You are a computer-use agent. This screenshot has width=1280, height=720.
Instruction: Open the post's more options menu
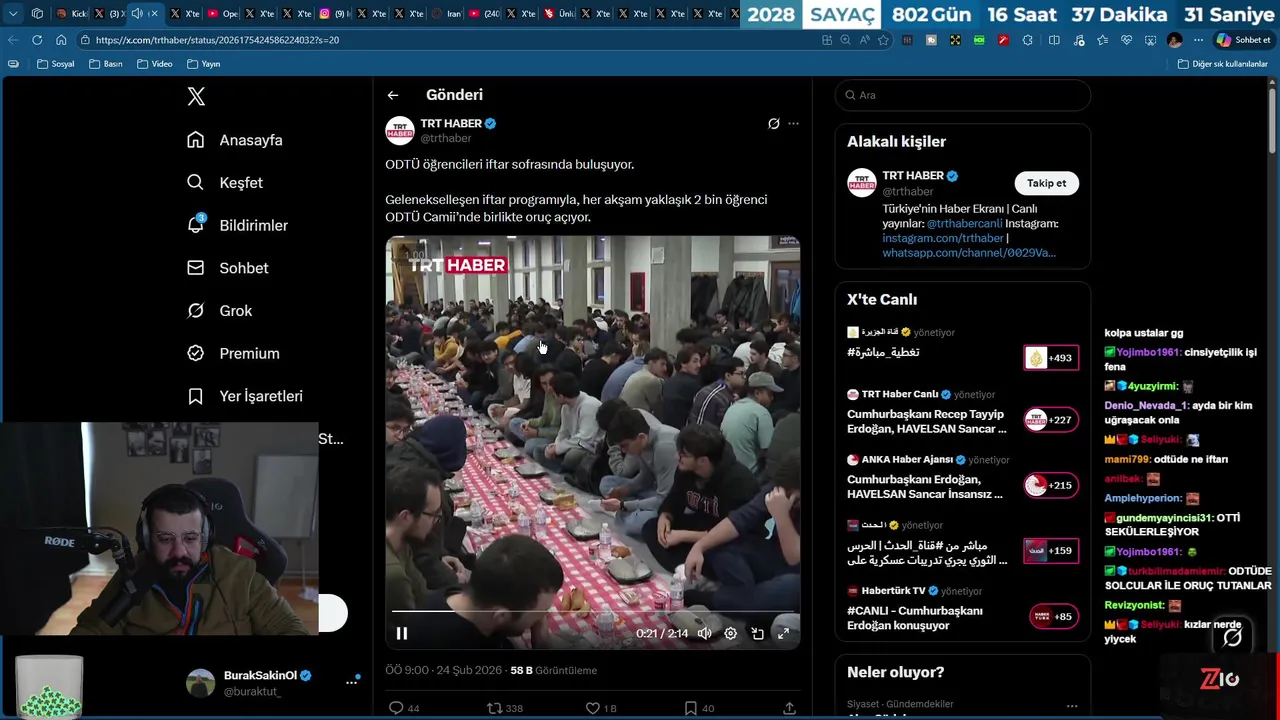tap(793, 124)
